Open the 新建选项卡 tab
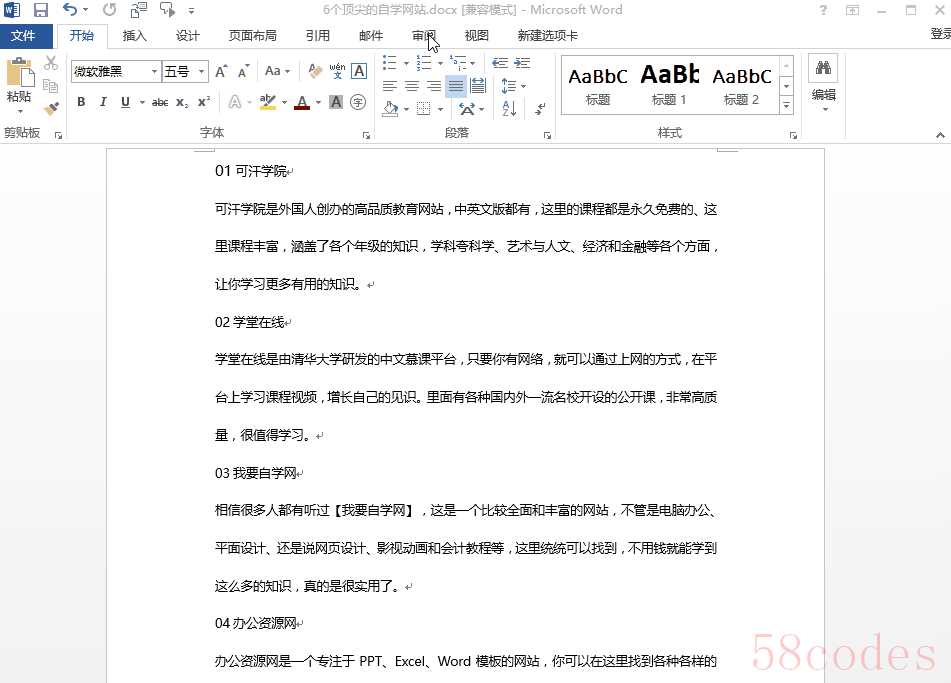The image size is (951, 683). [548, 36]
